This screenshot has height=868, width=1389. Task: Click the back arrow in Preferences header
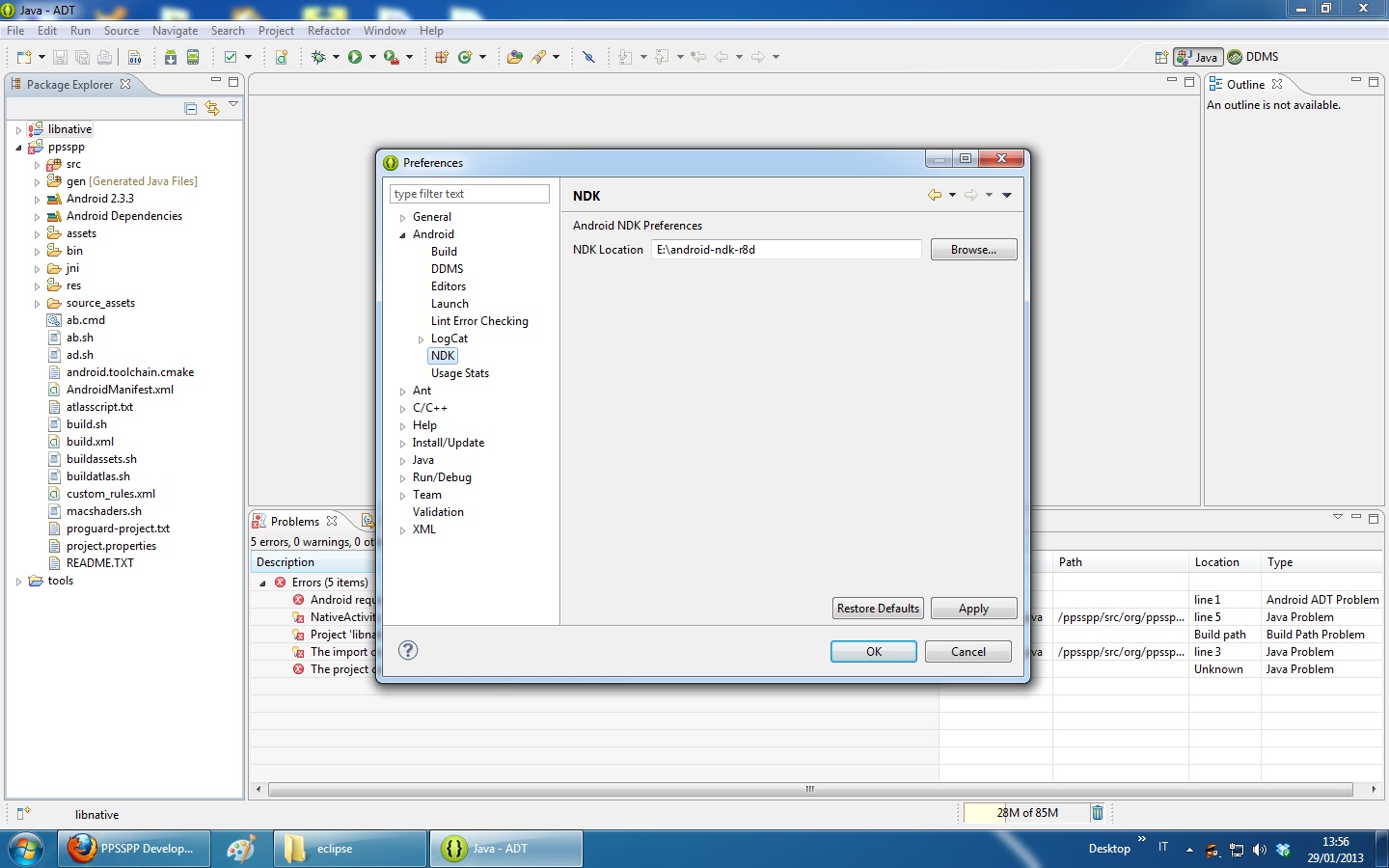pos(934,195)
